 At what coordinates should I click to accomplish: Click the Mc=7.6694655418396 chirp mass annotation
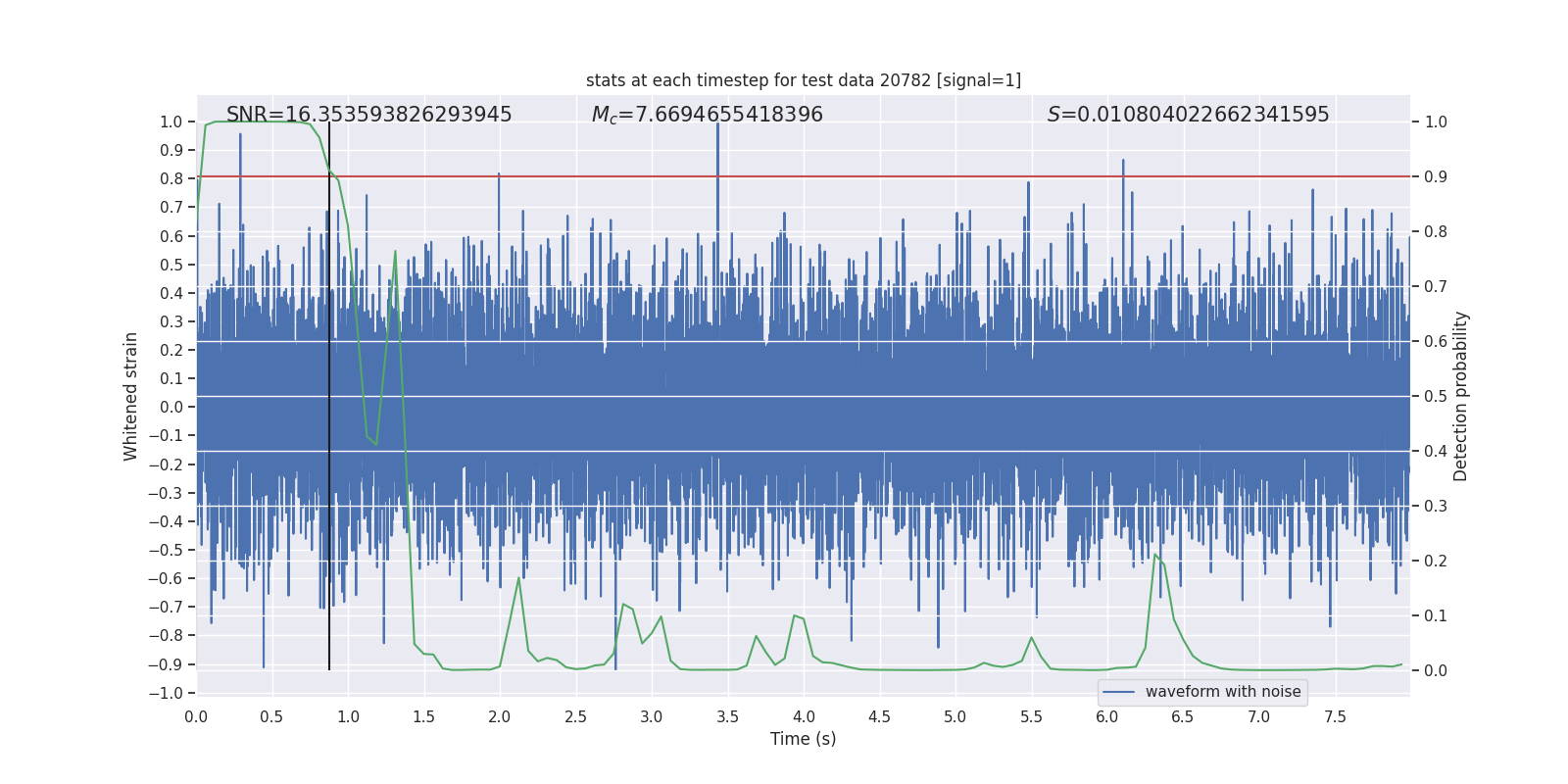(x=708, y=115)
